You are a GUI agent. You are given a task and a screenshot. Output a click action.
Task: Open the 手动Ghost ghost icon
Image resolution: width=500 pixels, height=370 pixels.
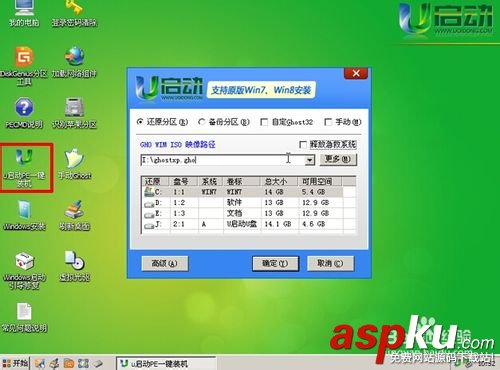pos(75,164)
